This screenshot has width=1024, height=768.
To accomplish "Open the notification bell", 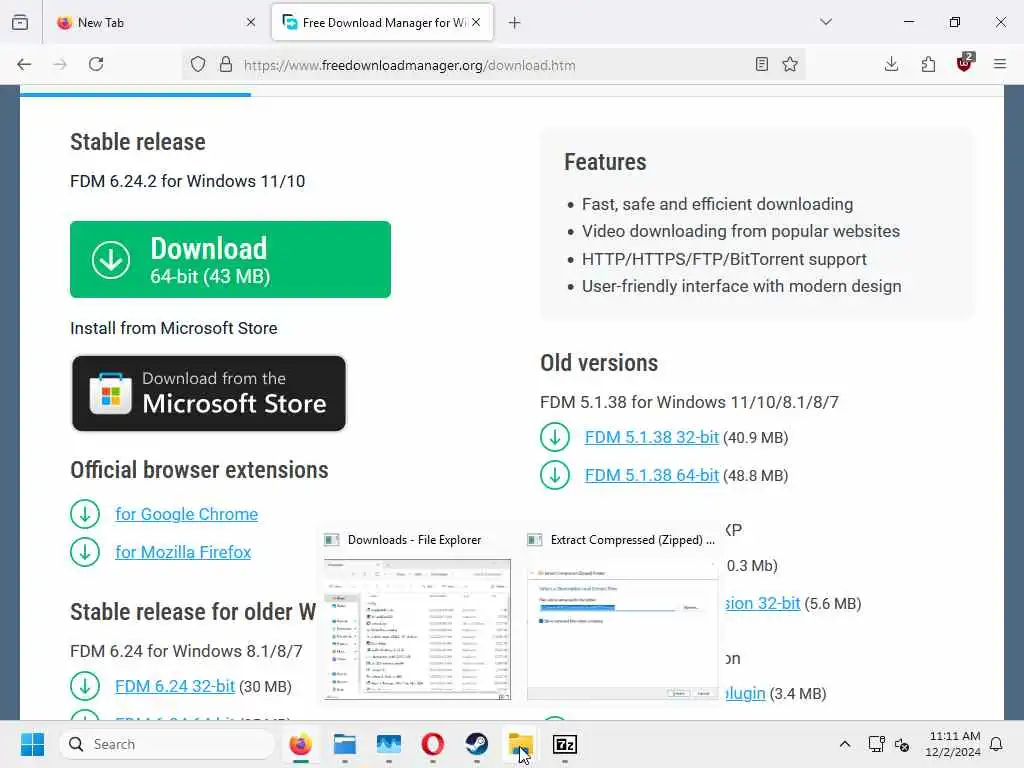I will 997,744.
